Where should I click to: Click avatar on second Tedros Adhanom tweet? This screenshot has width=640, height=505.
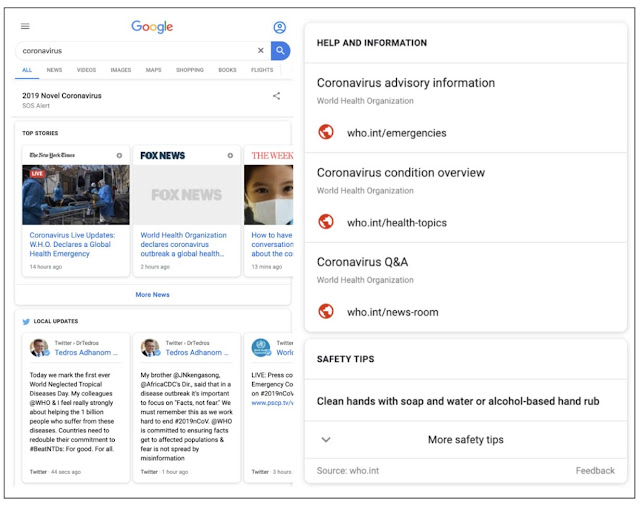(x=150, y=348)
